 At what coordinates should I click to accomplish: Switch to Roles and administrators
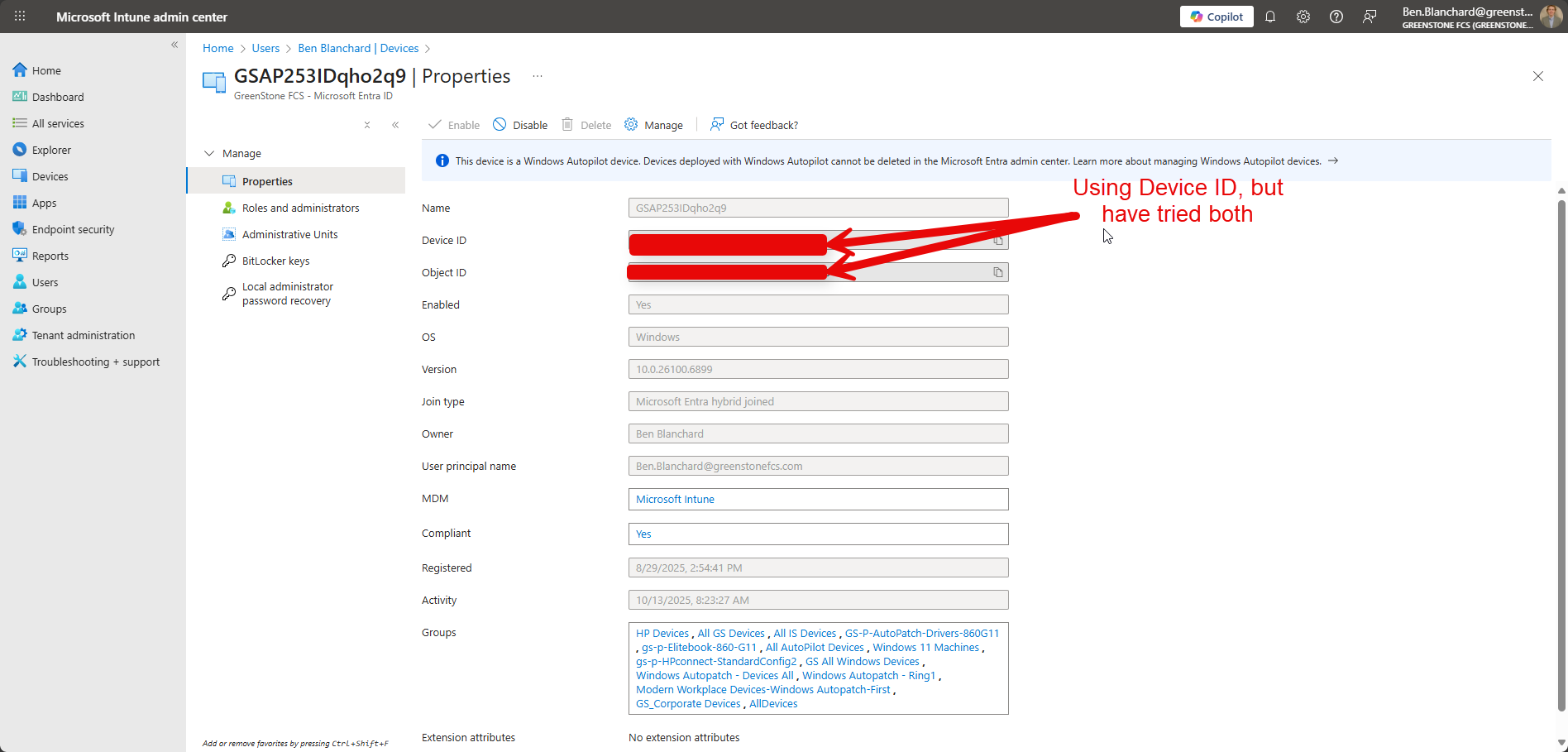tap(300, 208)
